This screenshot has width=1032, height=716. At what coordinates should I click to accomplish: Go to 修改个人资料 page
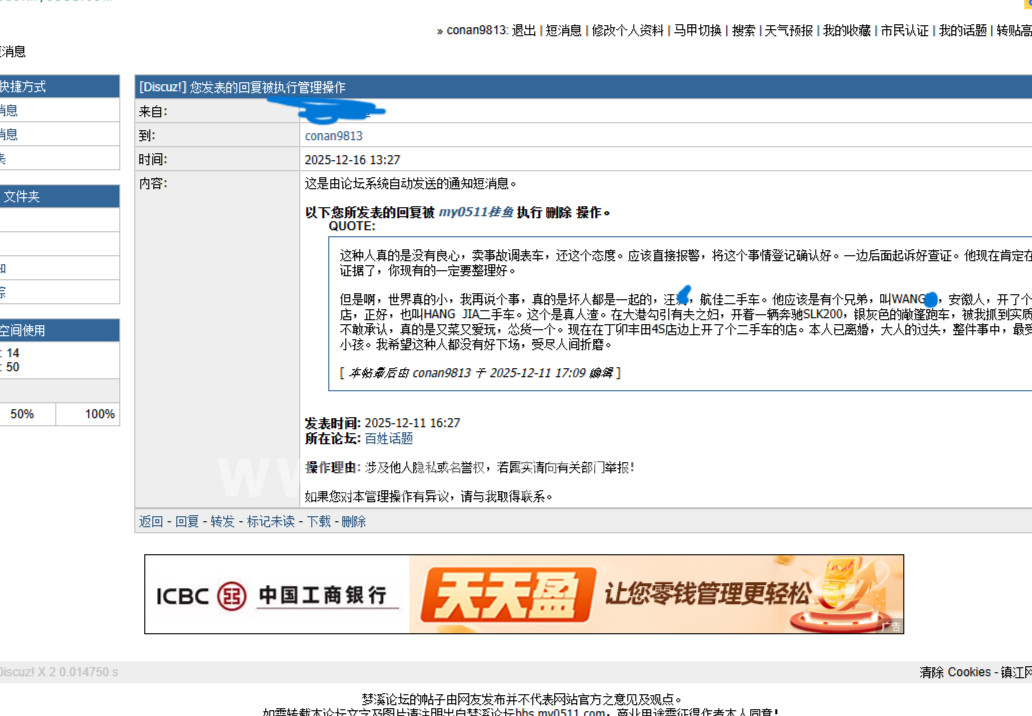[x=627, y=31]
